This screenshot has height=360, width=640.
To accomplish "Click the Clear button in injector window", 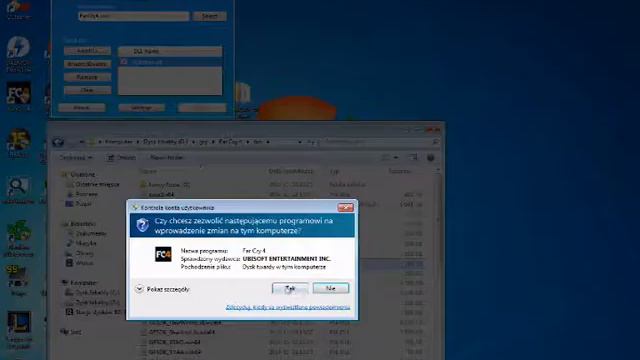I will 87,90.
